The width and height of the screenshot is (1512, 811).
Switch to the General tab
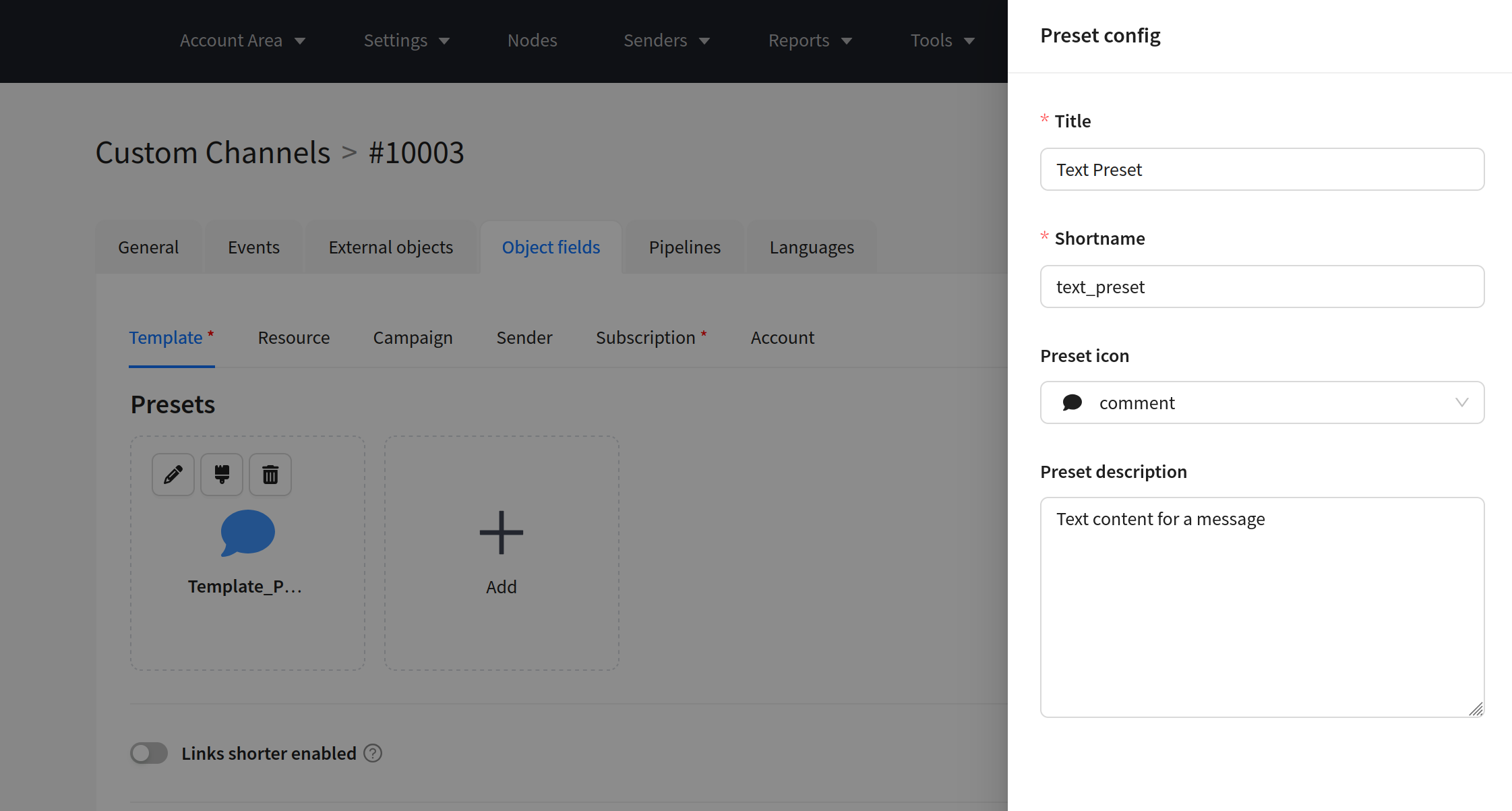148,247
